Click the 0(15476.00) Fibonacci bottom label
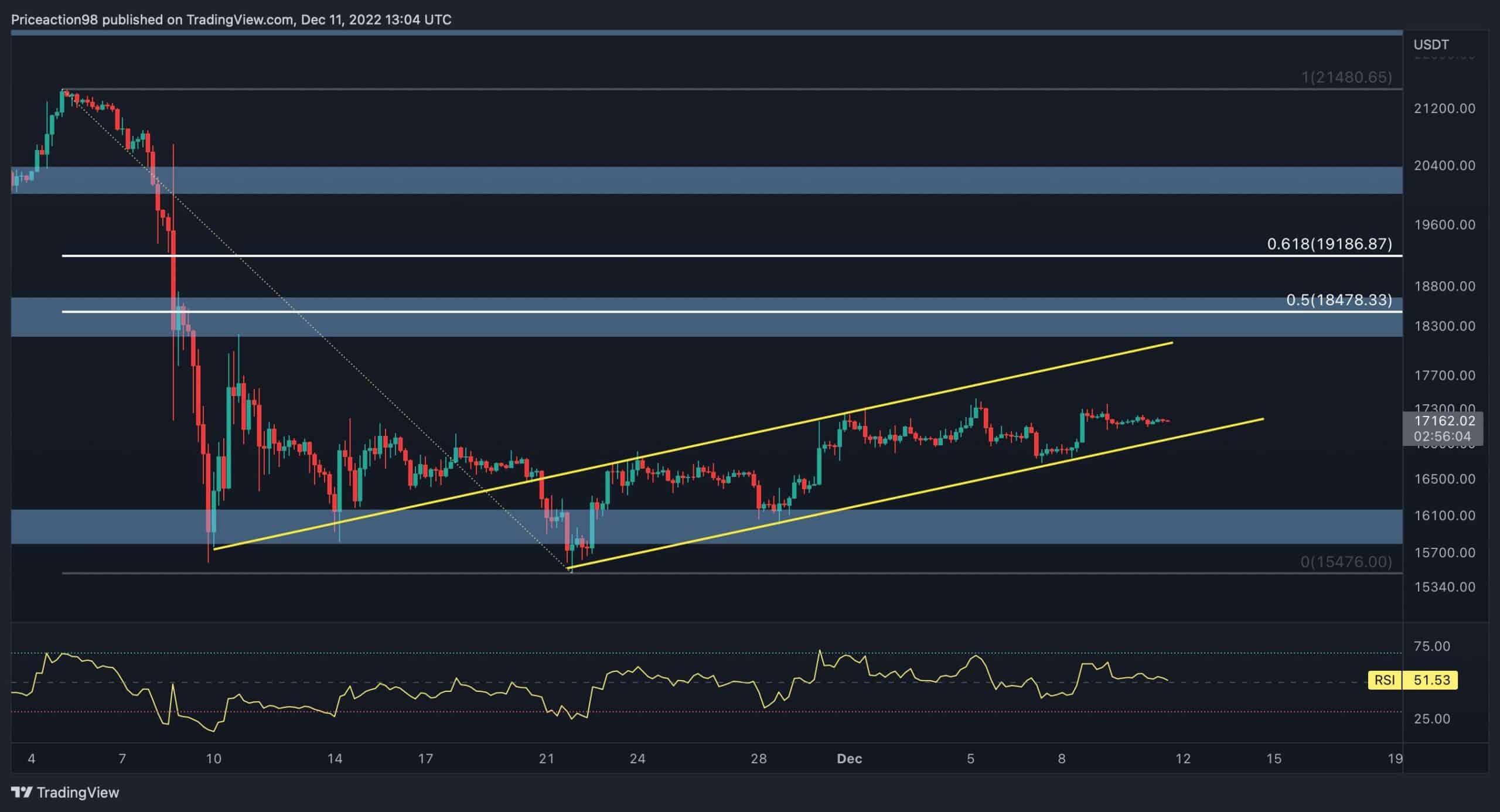1500x812 pixels. (x=1346, y=562)
